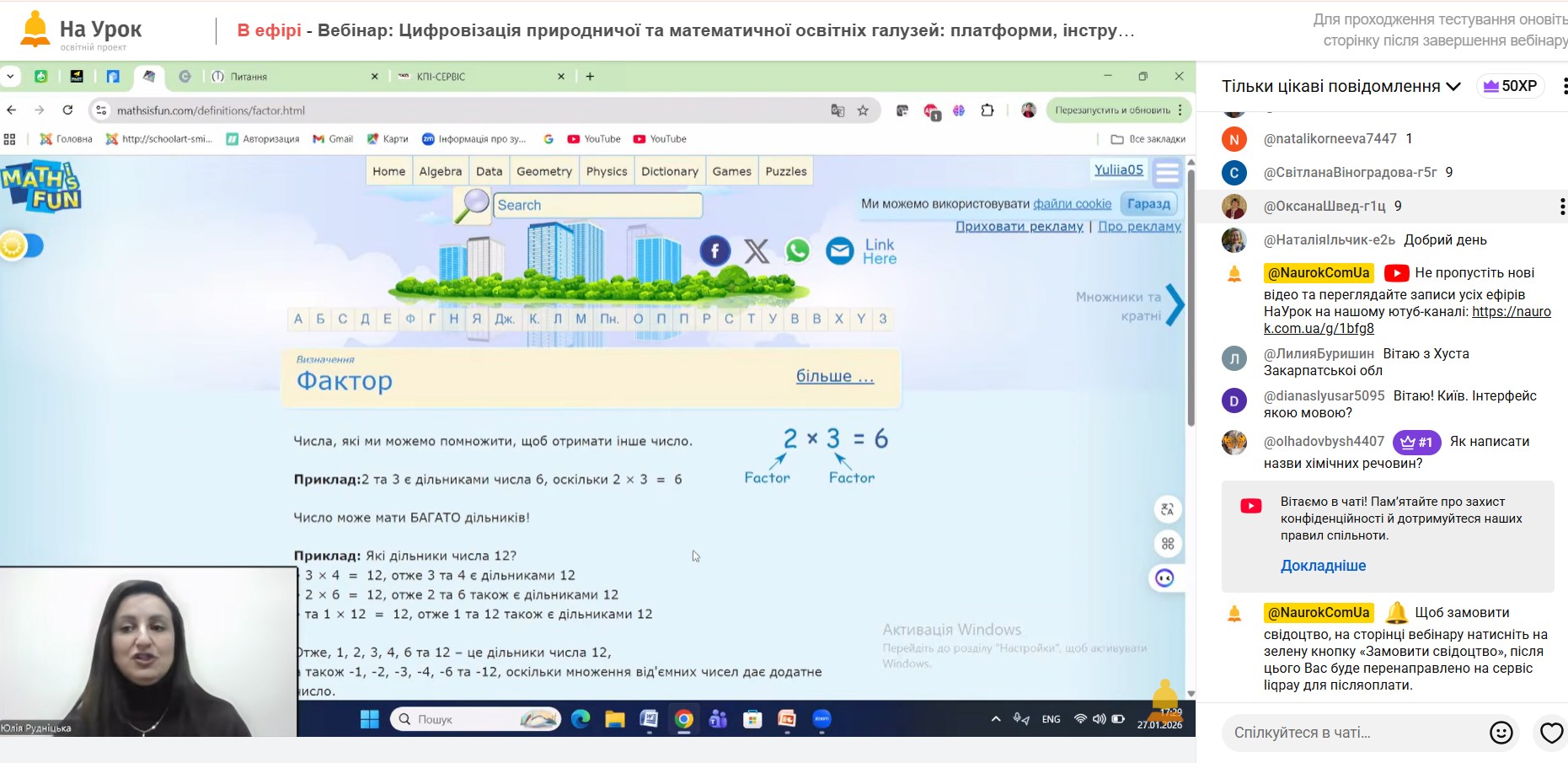Share the page via WhatsApp icon
Screen dimensions: 1568x763
(x=797, y=250)
